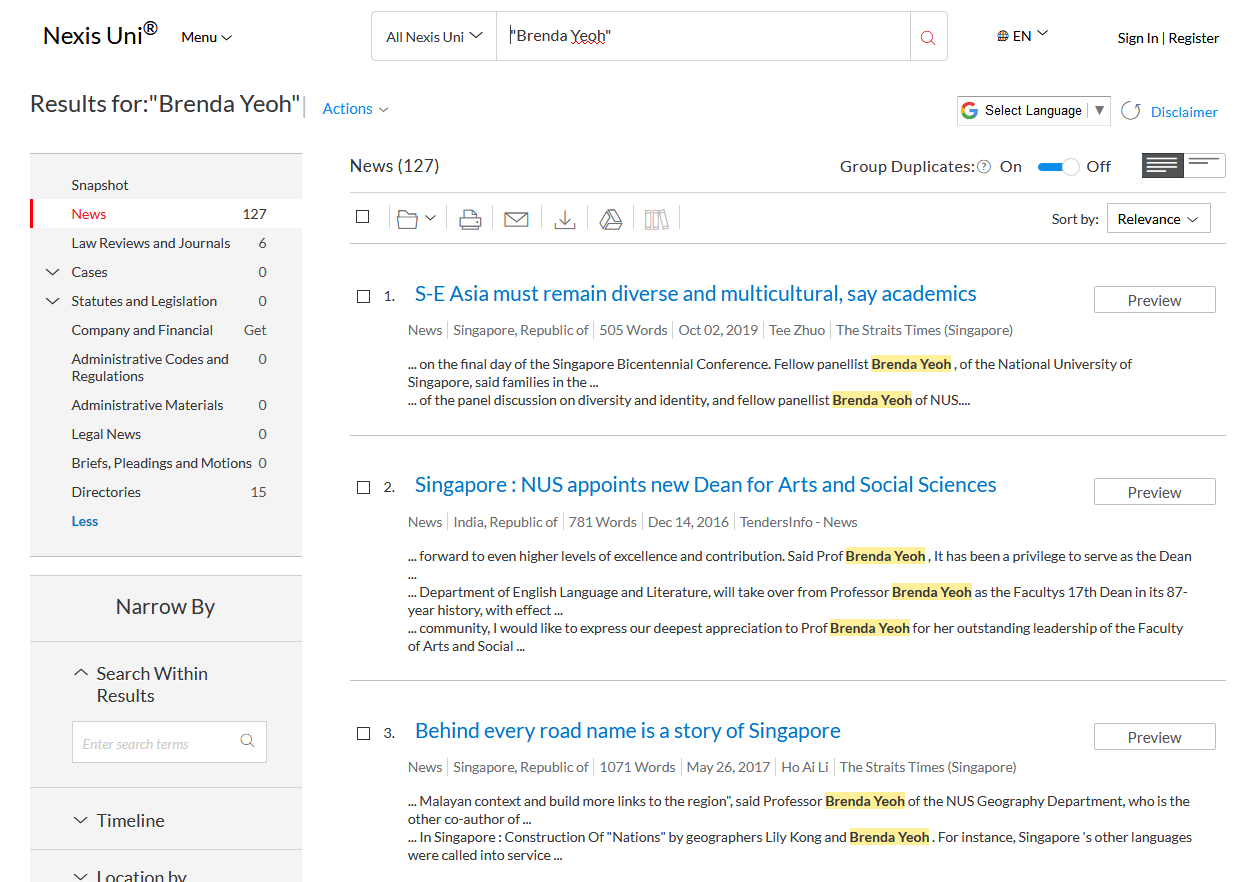Switch to title-only results view icon

pos(1205,166)
